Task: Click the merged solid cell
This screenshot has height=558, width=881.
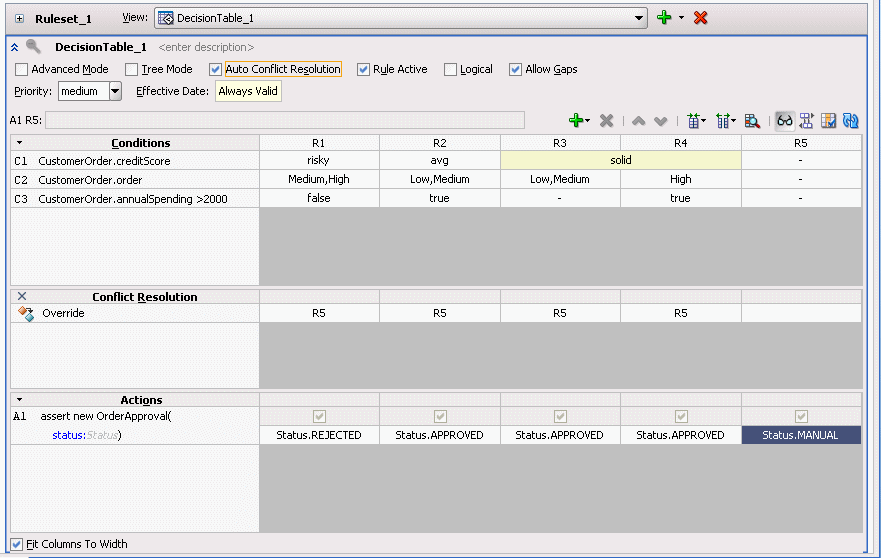Action: tap(621, 160)
